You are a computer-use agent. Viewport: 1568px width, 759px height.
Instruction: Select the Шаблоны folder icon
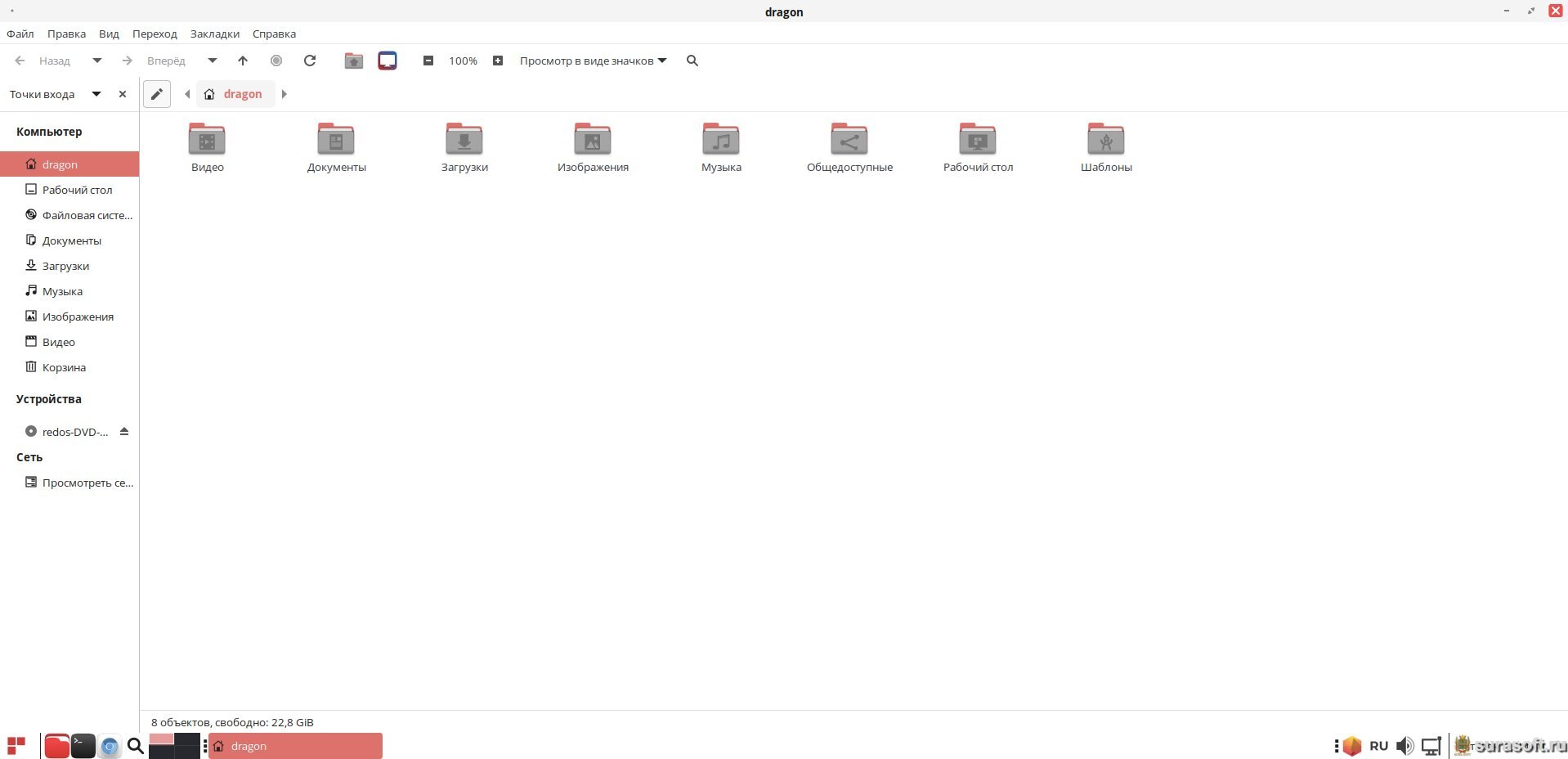tap(1106, 138)
